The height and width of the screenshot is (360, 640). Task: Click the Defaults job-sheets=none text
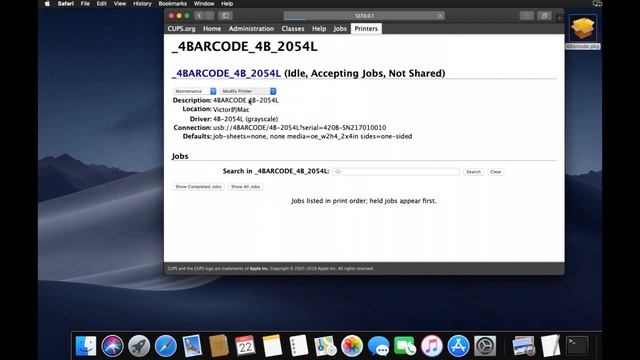click(x=312, y=136)
